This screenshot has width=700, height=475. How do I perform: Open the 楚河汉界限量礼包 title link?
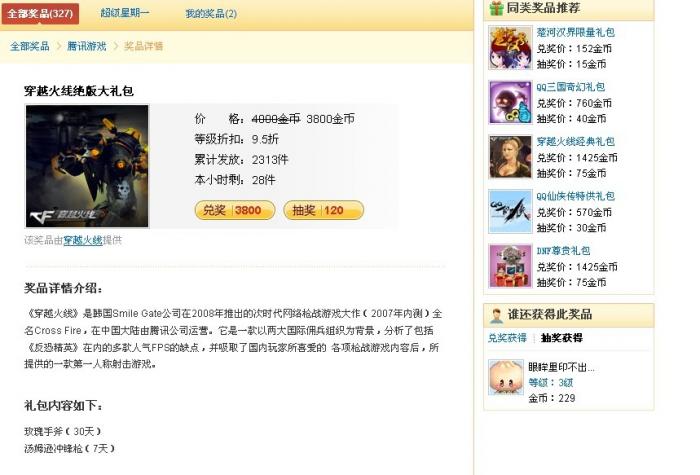click(x=575, y=32)
